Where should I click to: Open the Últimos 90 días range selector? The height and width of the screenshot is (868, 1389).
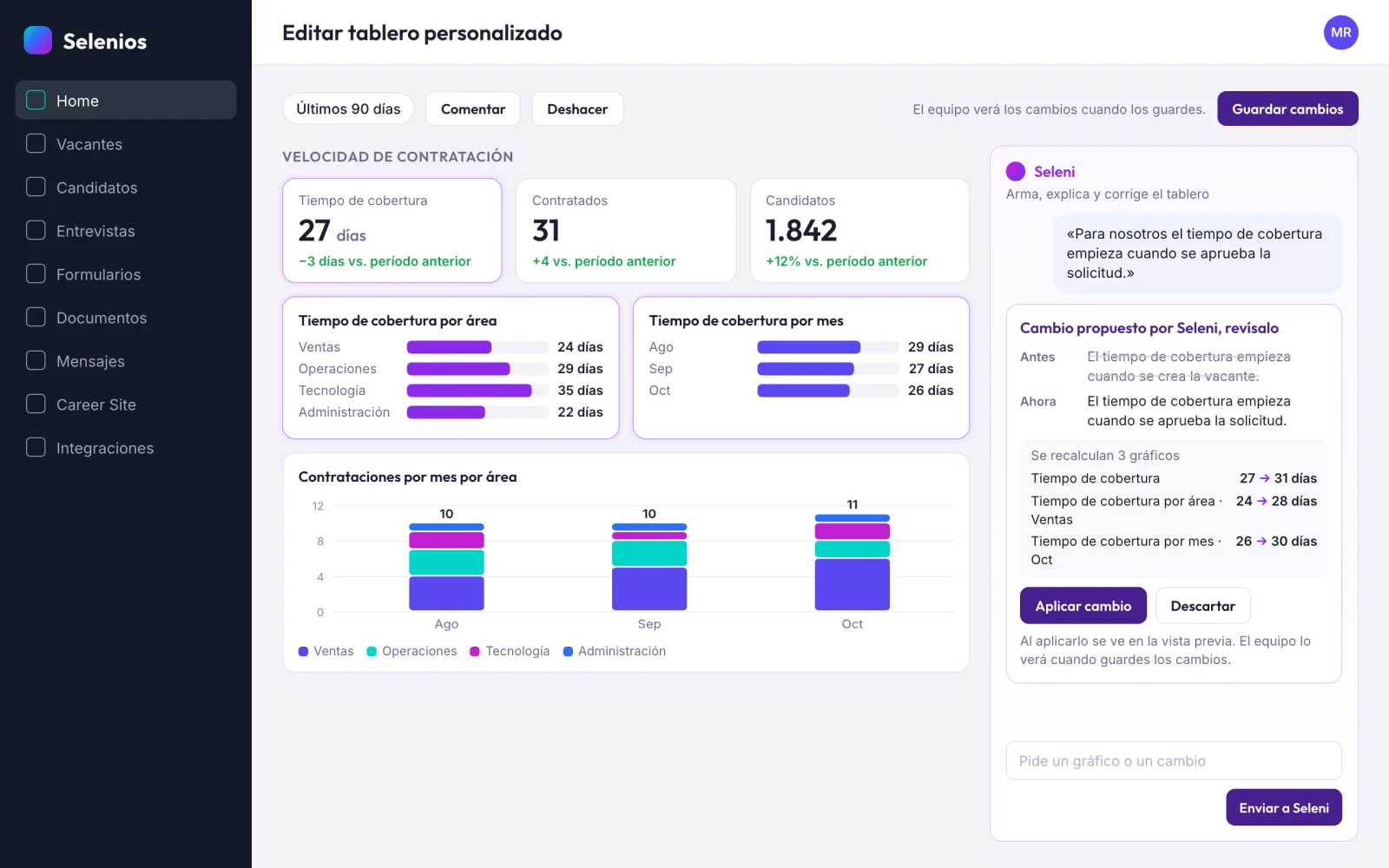348,108
